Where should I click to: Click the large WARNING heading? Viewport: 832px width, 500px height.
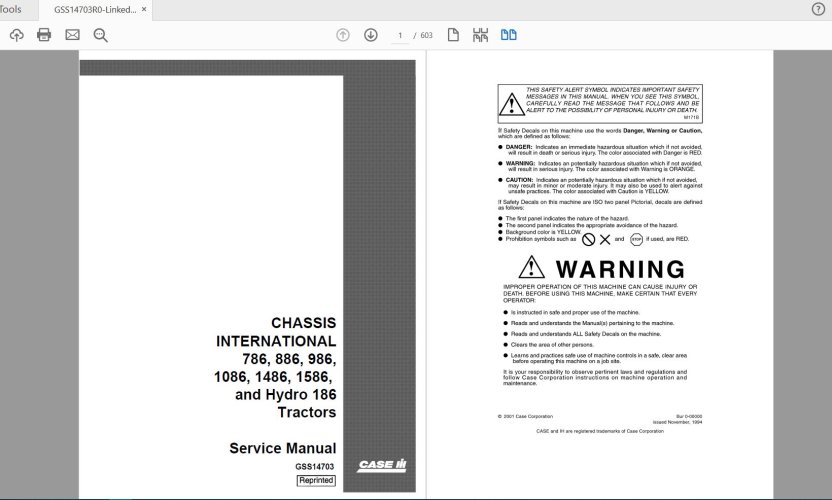(620, 269)
